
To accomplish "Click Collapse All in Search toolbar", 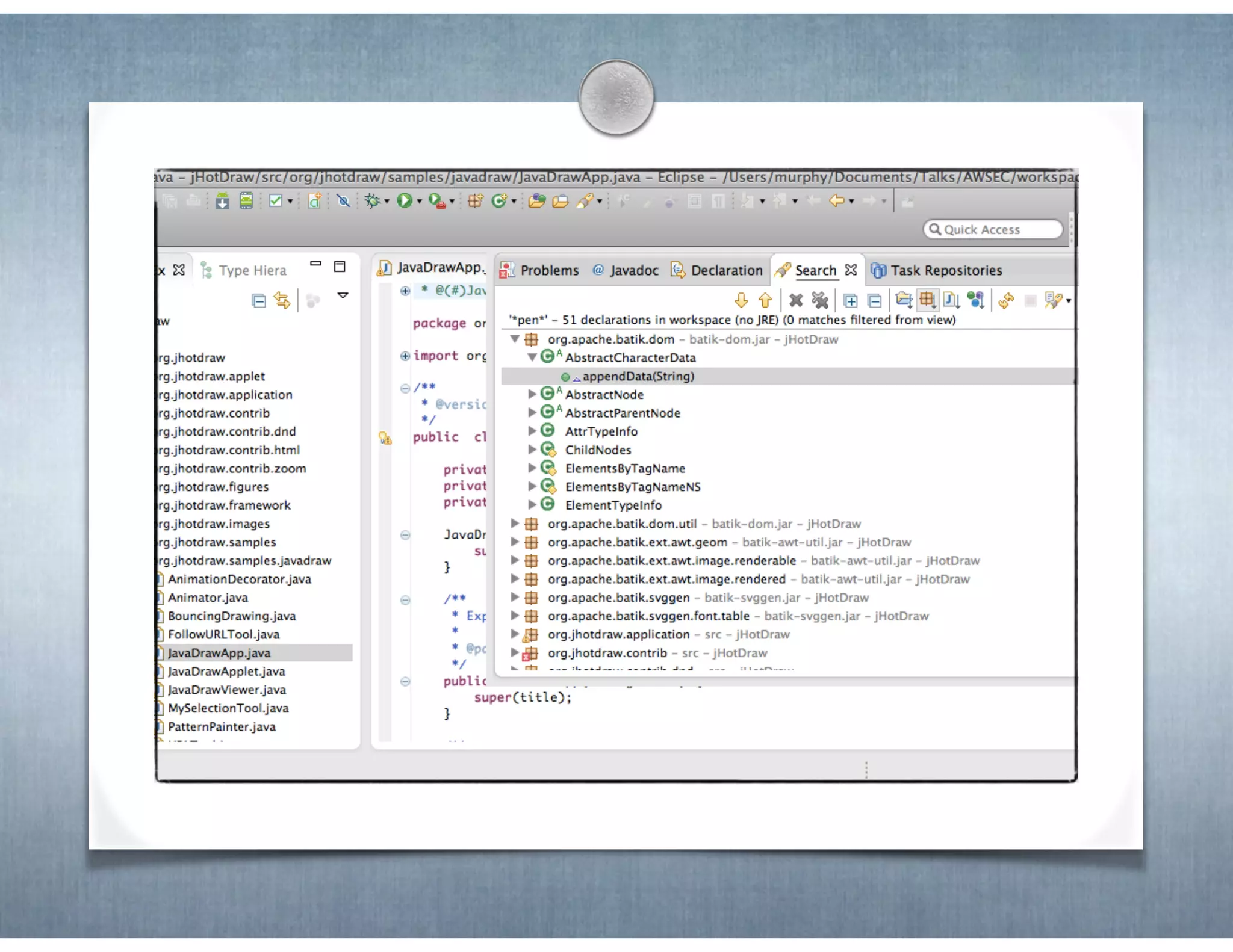I will pos(875,300).
